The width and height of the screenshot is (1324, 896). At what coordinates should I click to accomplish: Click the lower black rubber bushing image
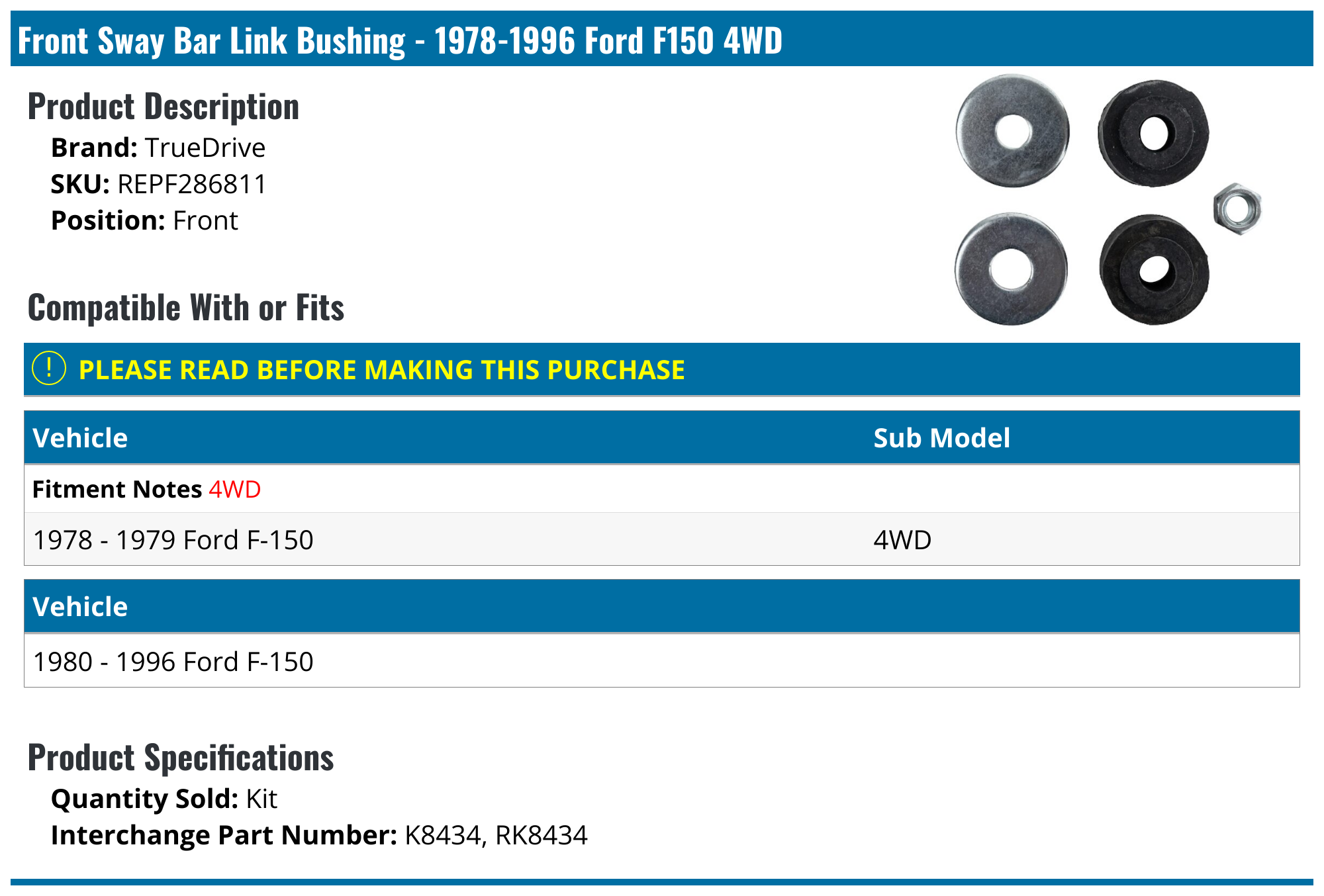[1153, 269]
